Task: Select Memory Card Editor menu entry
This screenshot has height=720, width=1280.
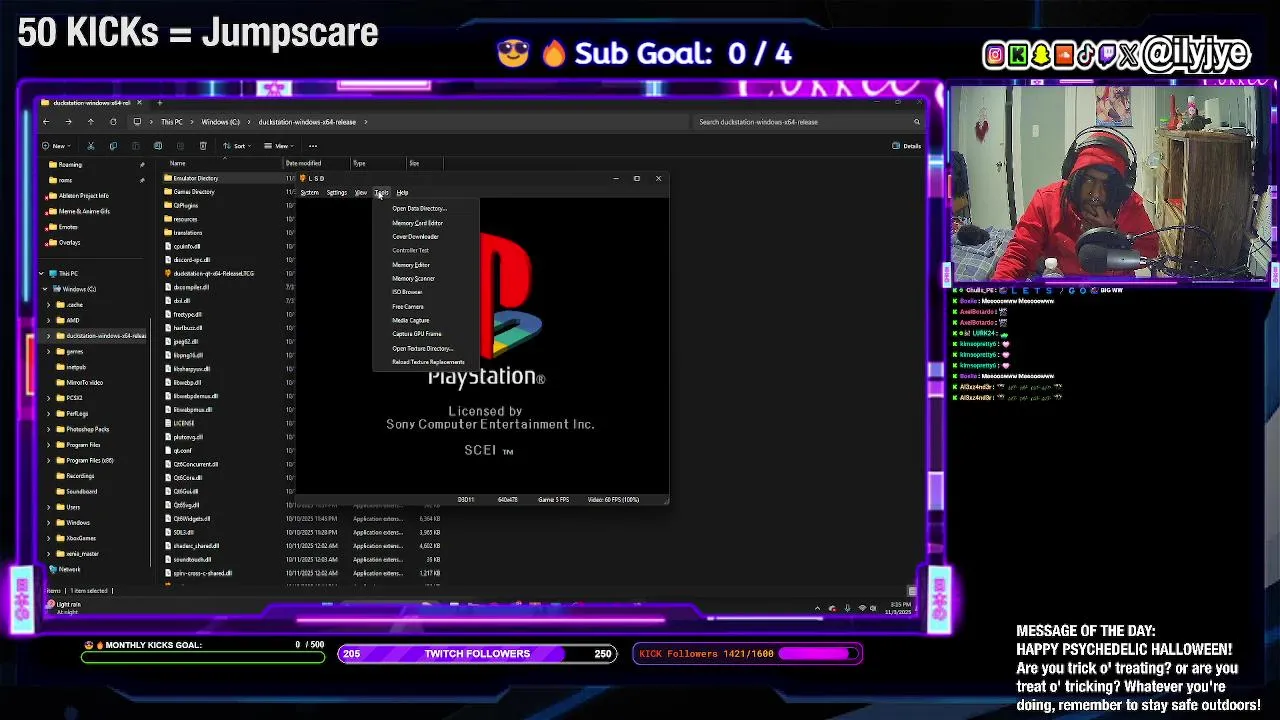Action: pyautogui.click(x=426, y=223)
